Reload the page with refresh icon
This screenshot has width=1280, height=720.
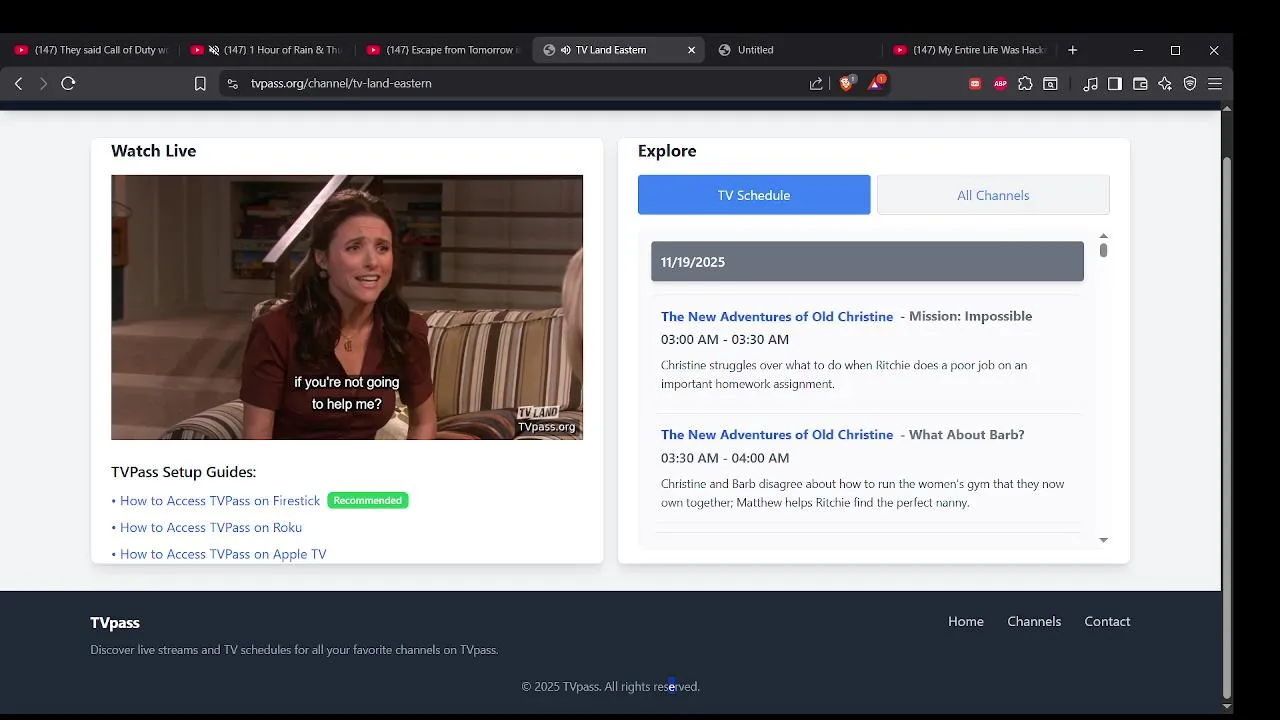[68, 84]
